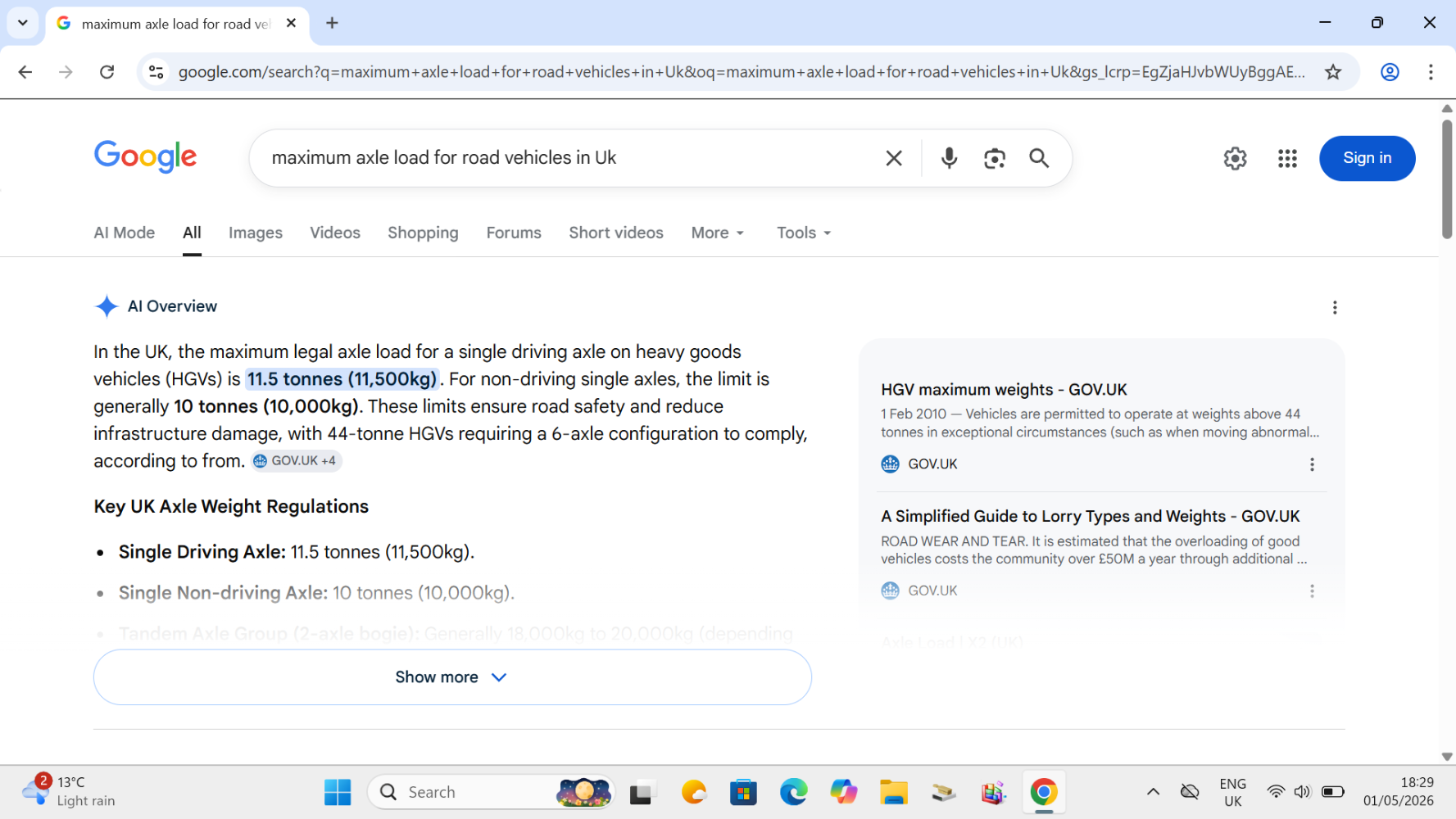Click the 'Key UK Axle Weight Regulations' heading
The image size is (1456, 819).
[x=231, y=507]
